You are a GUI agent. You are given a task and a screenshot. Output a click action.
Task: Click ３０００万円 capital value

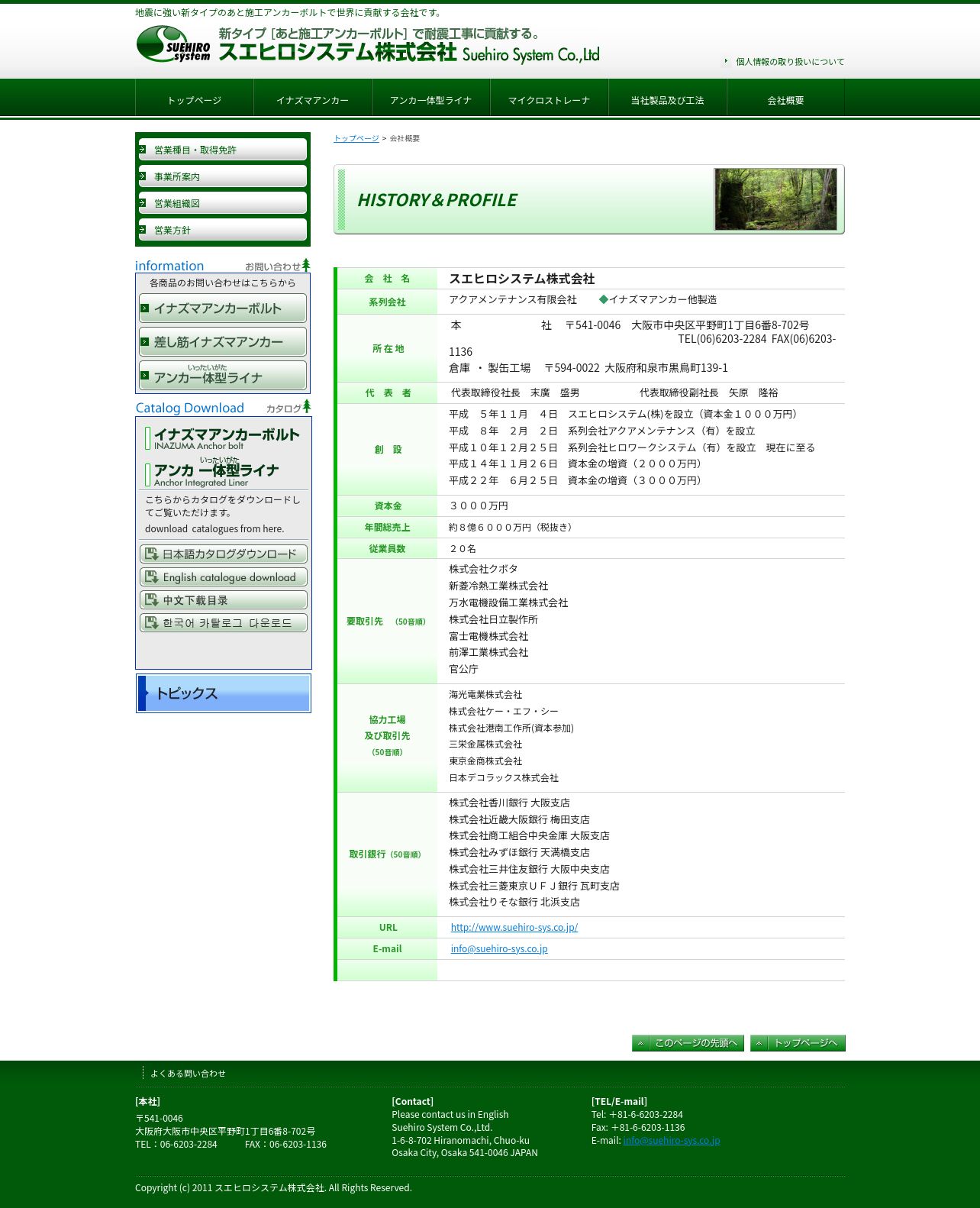[x=479, y=505]
